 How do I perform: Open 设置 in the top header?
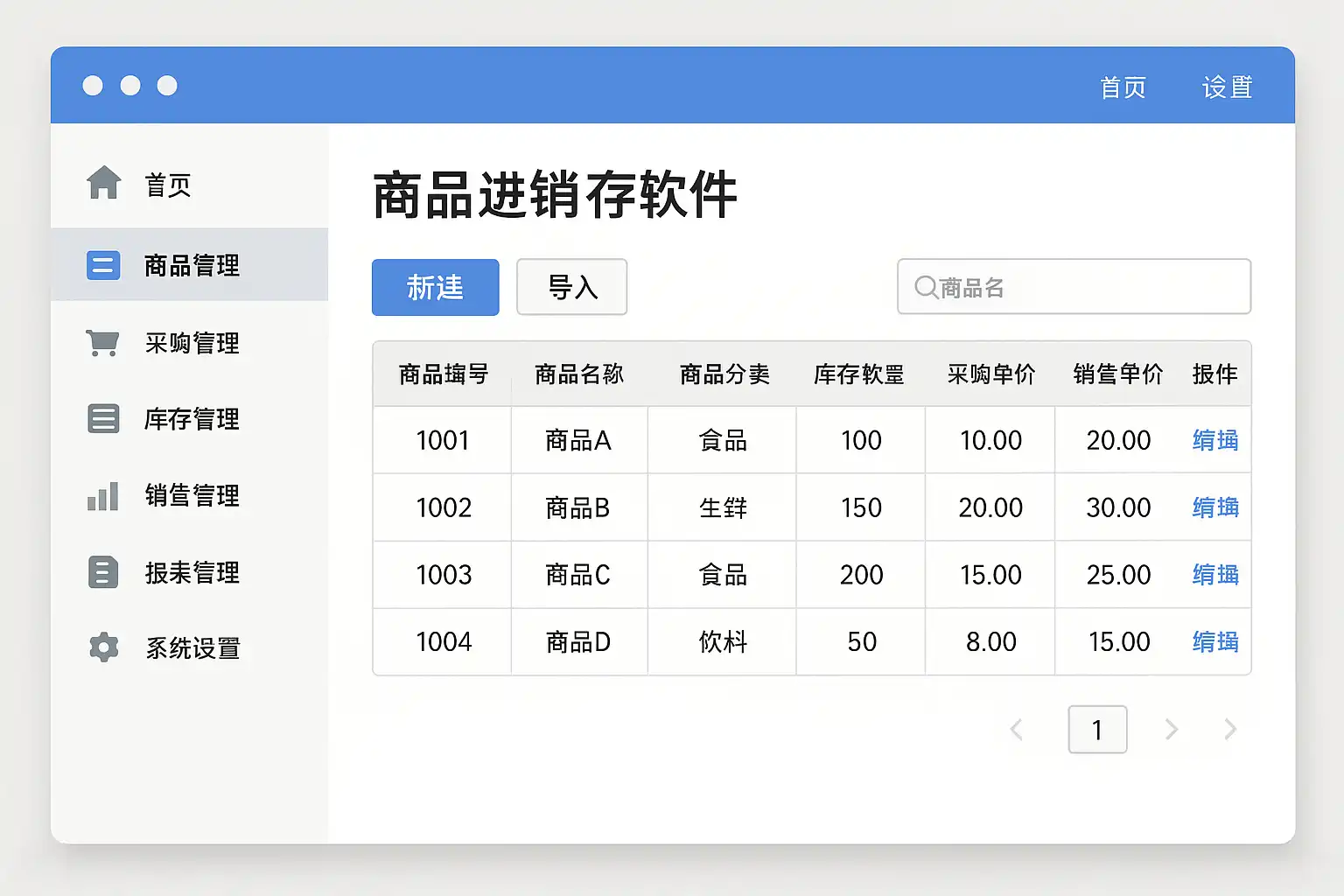(1227, 87)
